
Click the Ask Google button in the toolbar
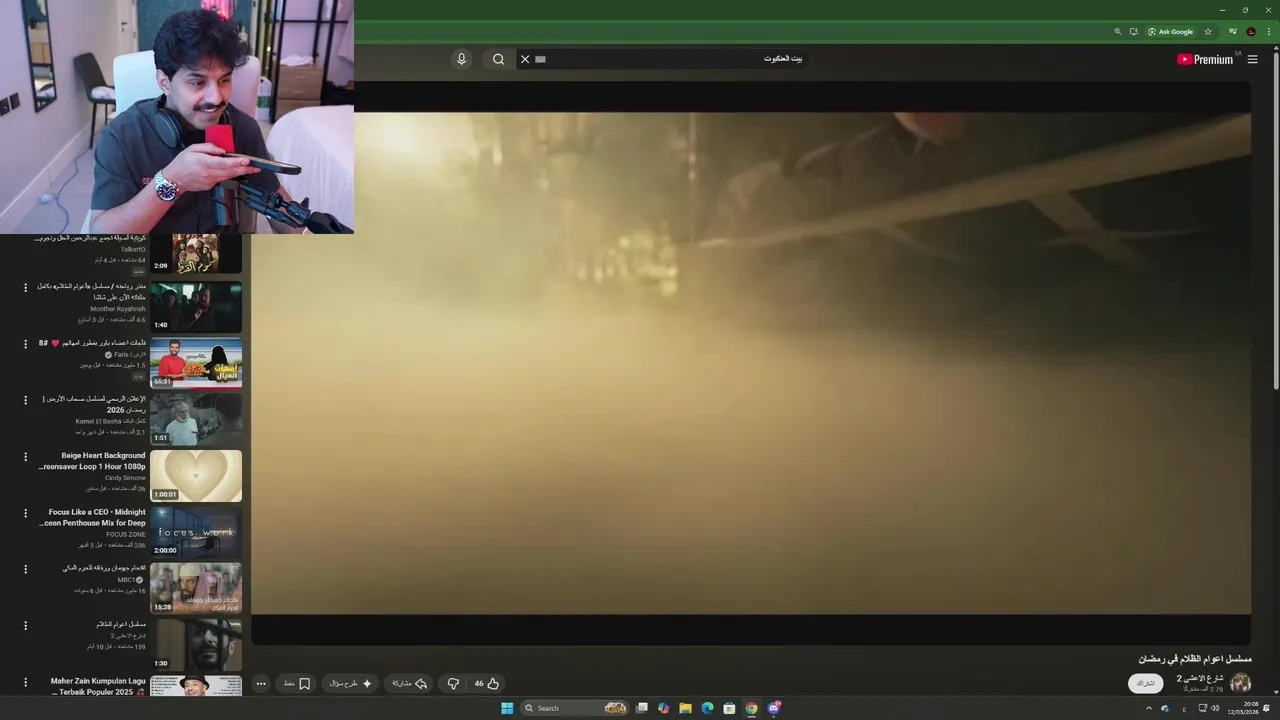[x=1171, y=32]
